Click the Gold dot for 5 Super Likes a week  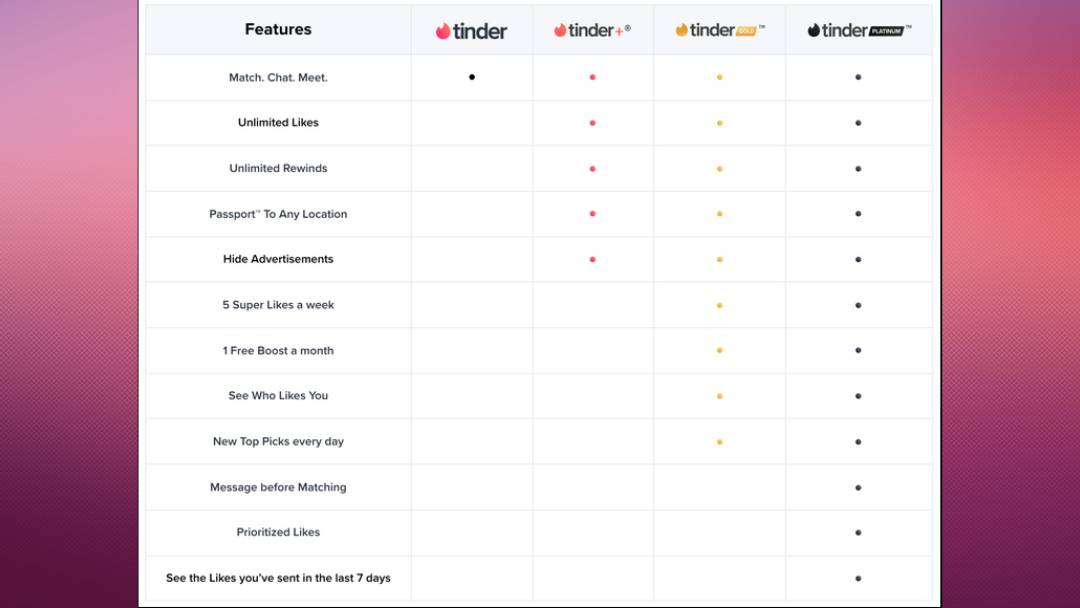[x=719, y=305]
